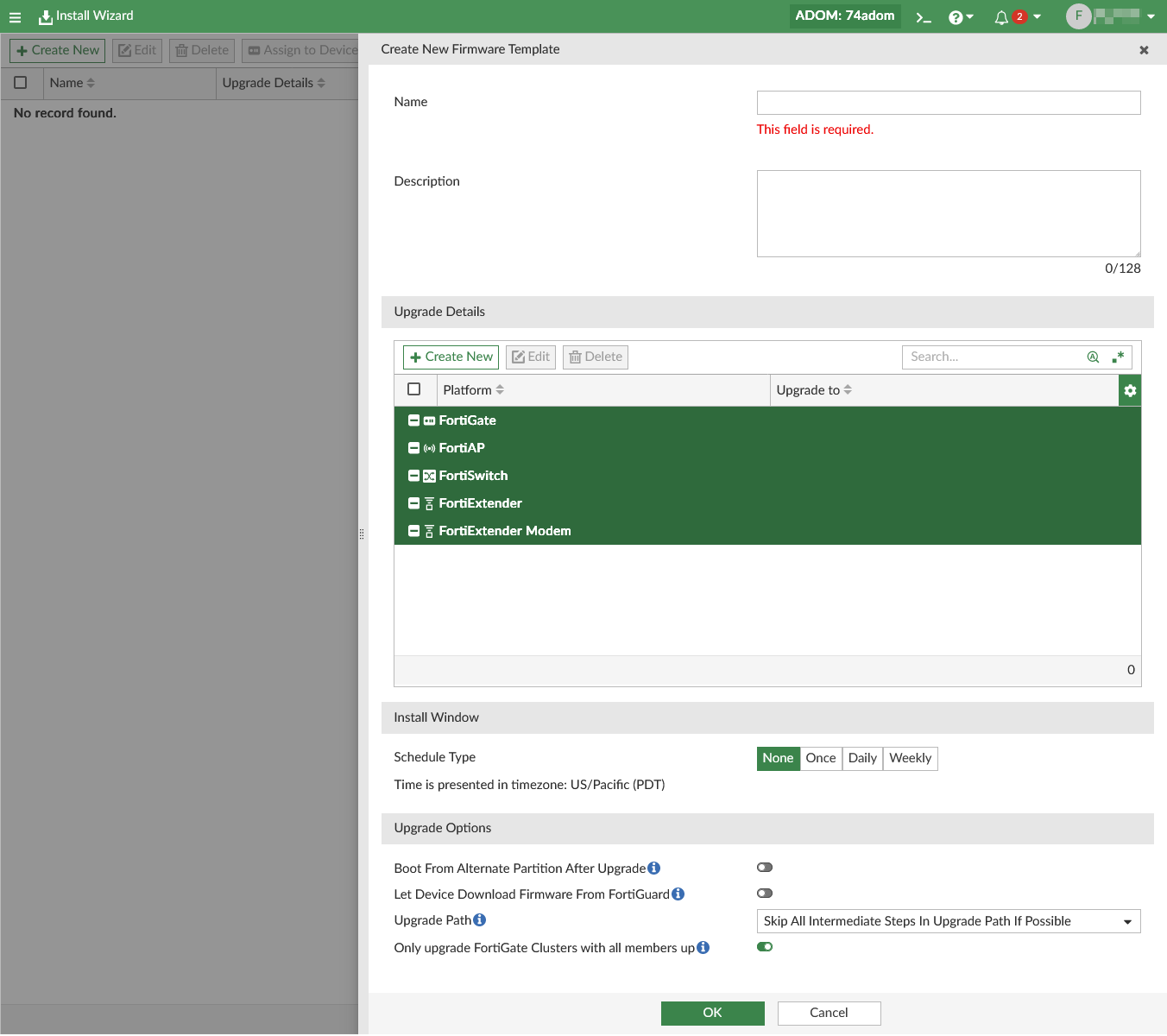Viewport: 1167px width, 1036px height.
Task: Open the user avatar F menu
Action: pyautogui.click(x=1111, y=16)
